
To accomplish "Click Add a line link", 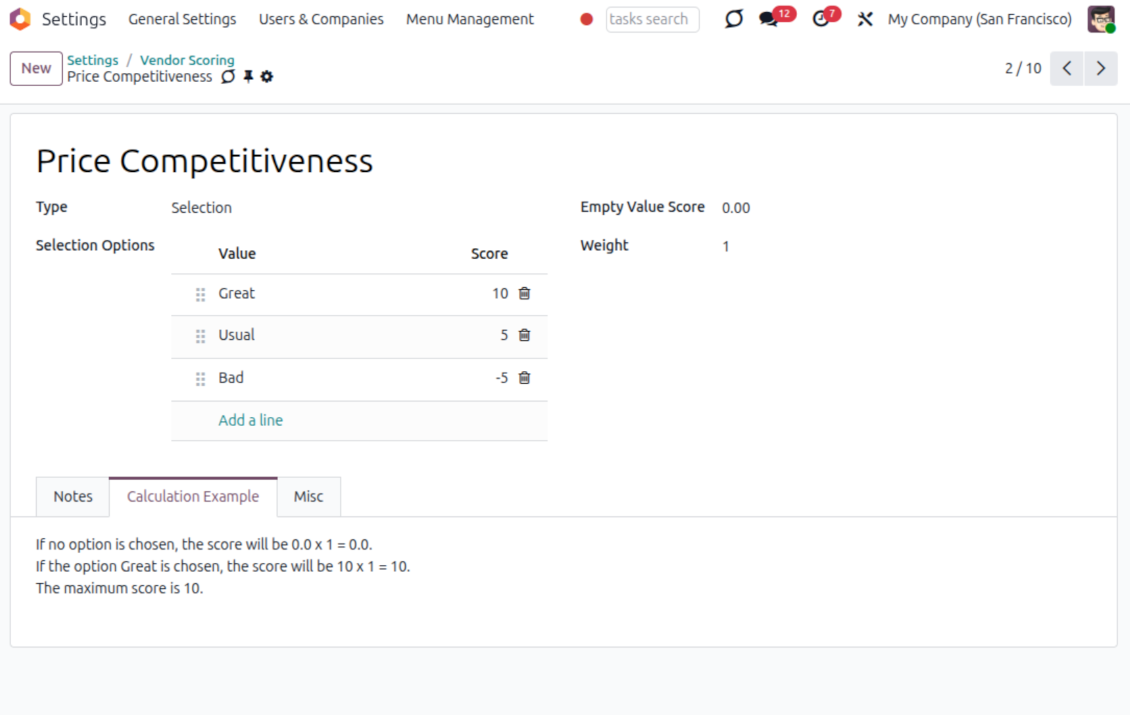I will pos(250,420).
